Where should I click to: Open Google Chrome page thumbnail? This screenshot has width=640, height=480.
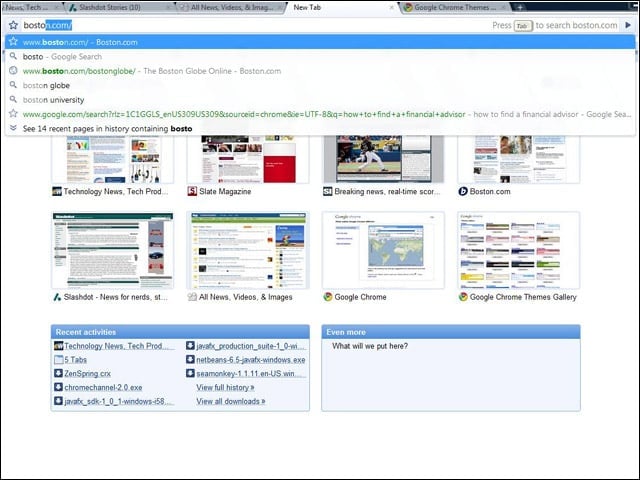383,250
